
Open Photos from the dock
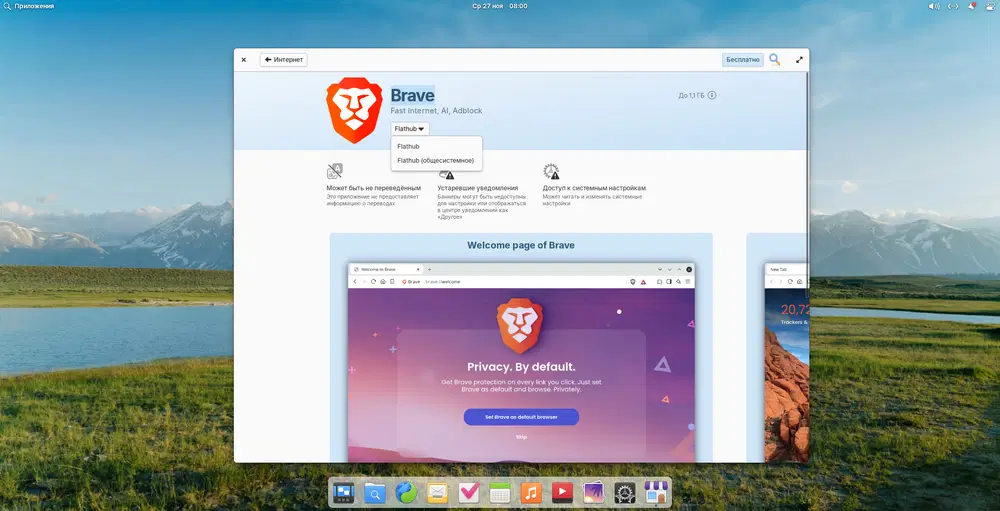(x=594, y=492)
